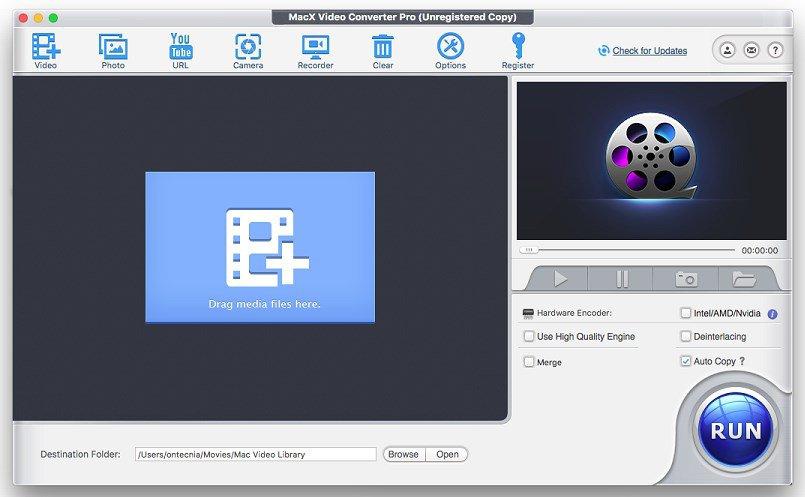Click the Open destination folder button

point(447,454)
